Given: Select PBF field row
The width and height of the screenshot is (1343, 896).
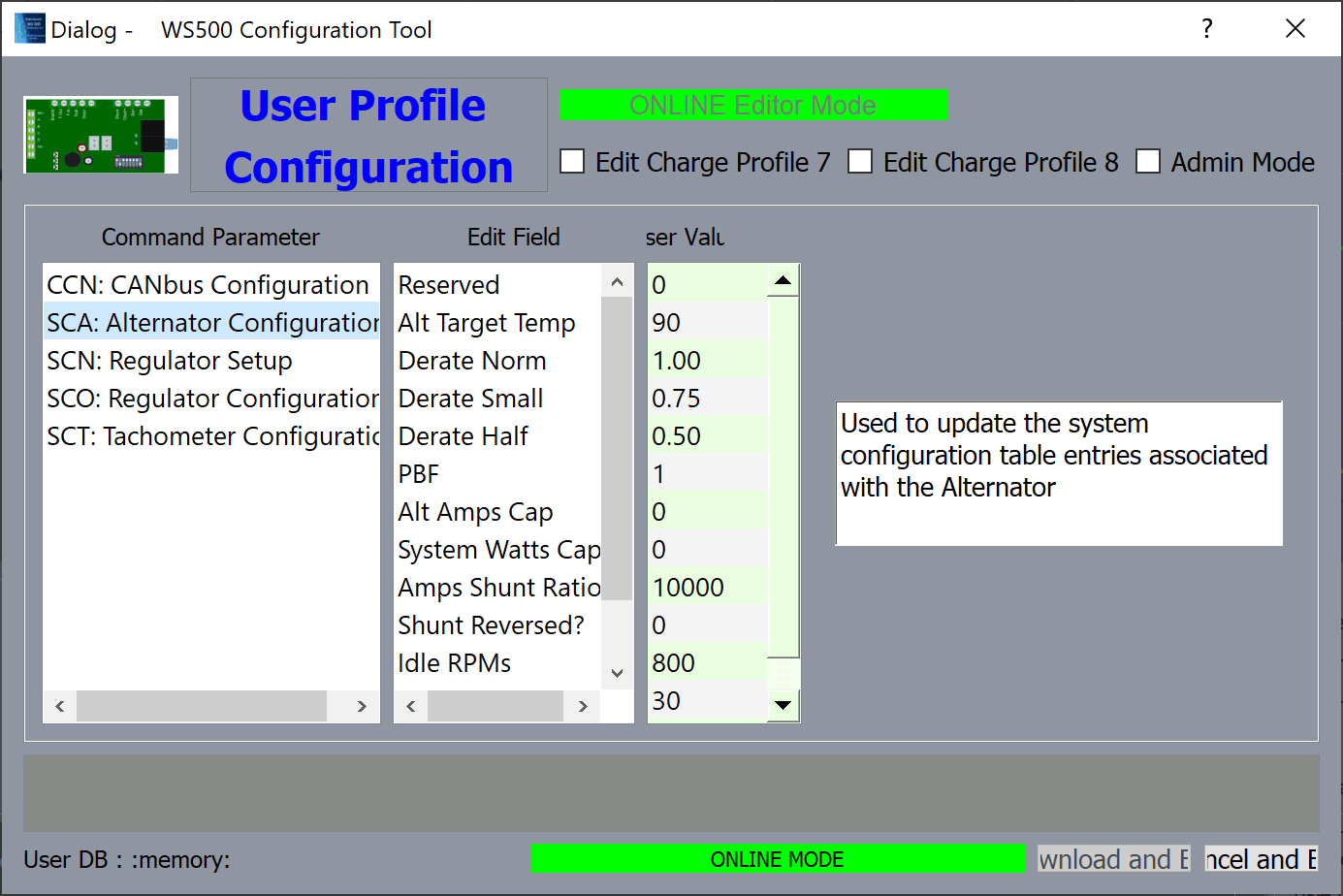Looking at the screenshot, I should click(x=498, y=473).
